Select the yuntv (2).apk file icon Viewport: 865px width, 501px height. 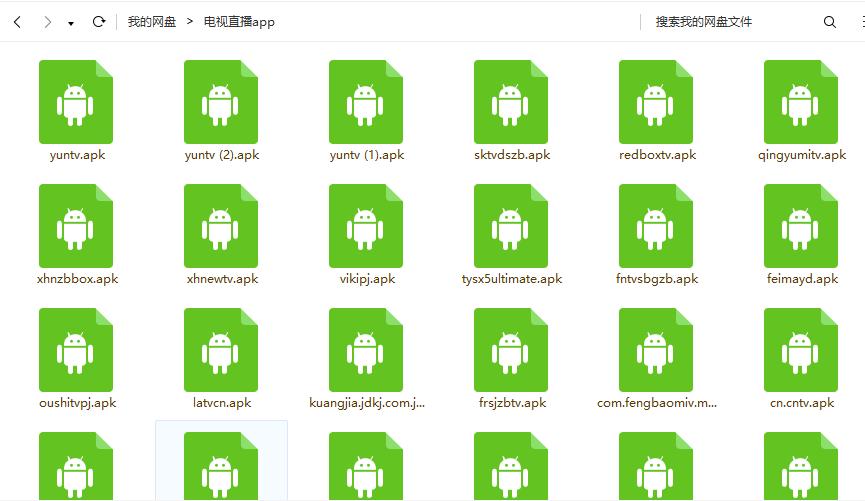[221, 102]
